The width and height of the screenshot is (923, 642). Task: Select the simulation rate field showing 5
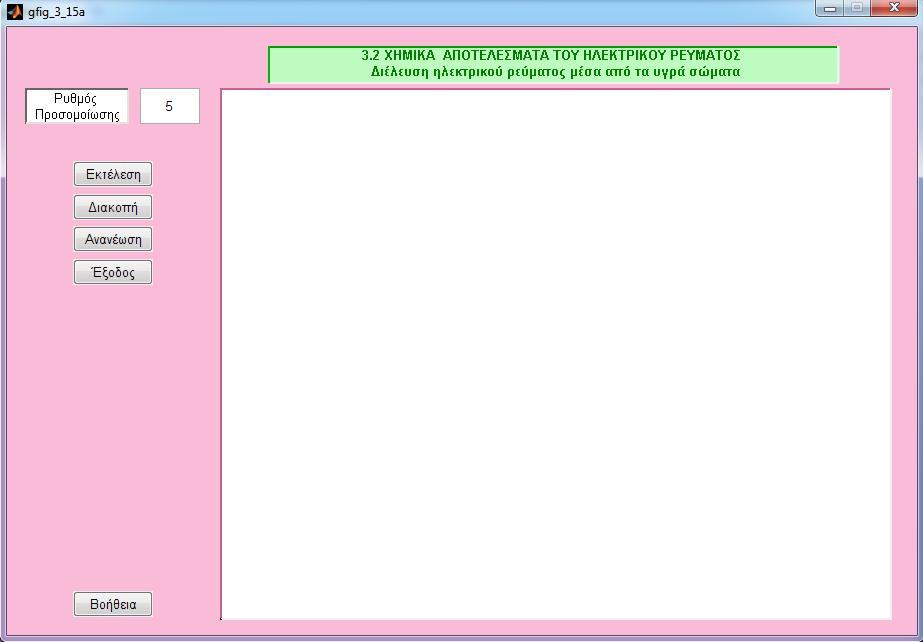tap(170, 106)
